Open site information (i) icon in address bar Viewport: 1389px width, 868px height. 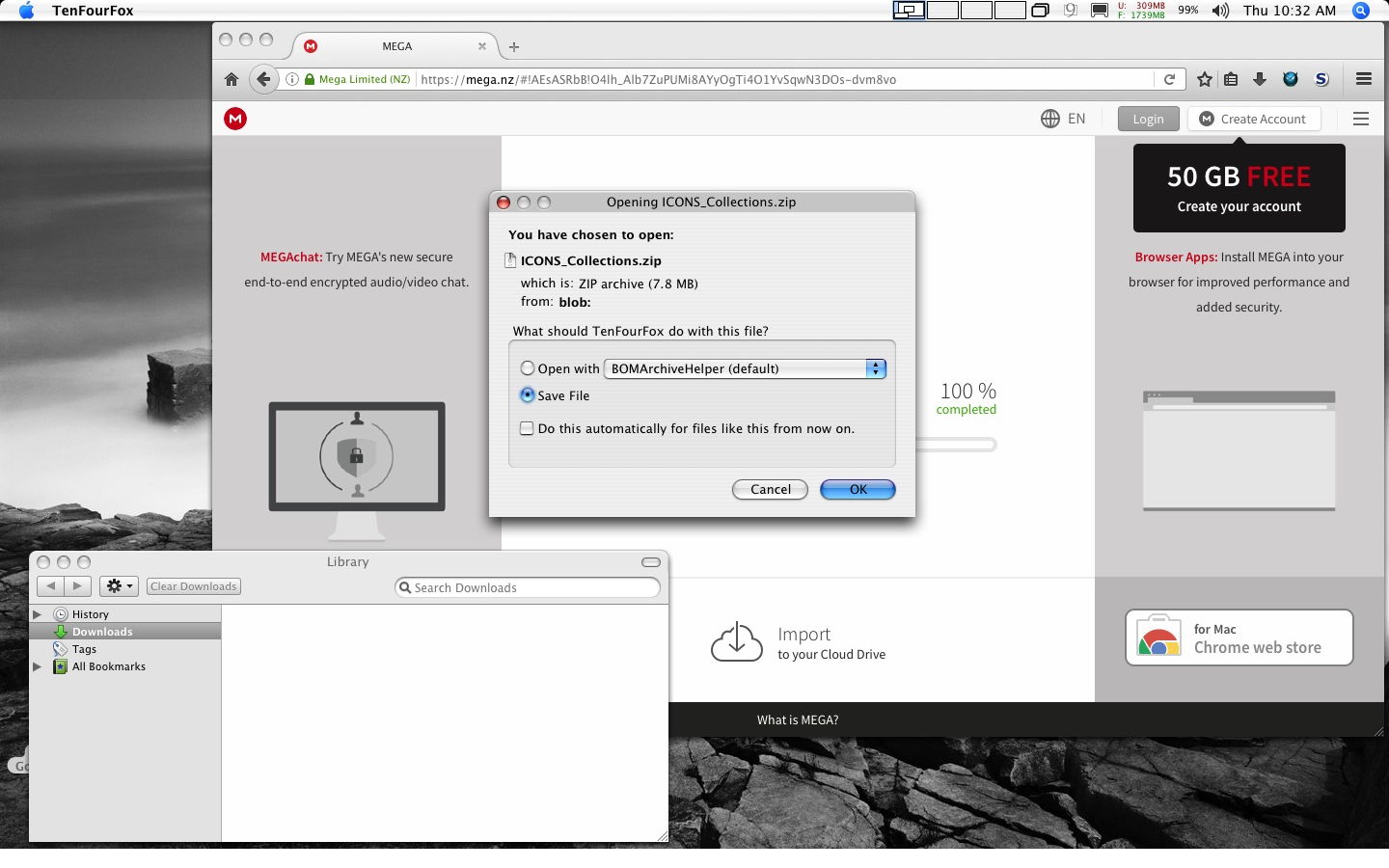coord(291,79)
